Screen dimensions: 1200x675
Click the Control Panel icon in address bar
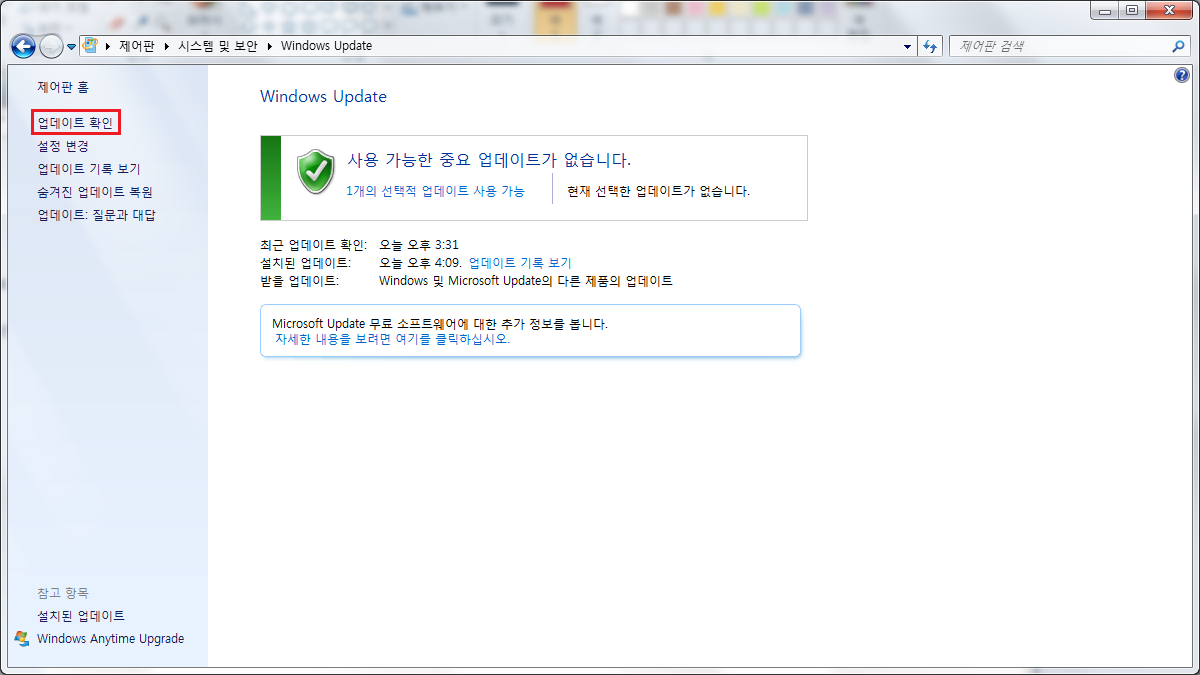[90, 46]
